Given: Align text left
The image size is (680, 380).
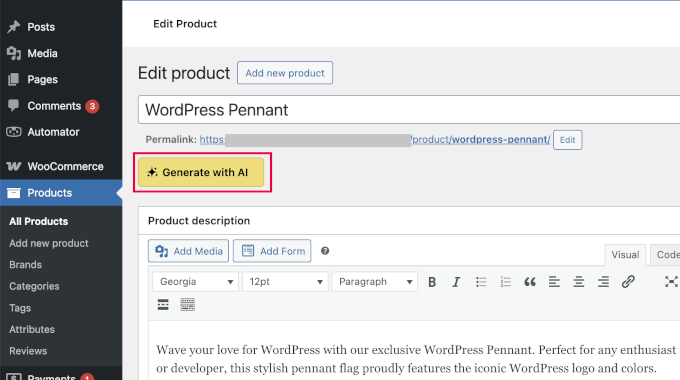Looking at the screenshot, I should pyautogui.click(x=554, y=282).
